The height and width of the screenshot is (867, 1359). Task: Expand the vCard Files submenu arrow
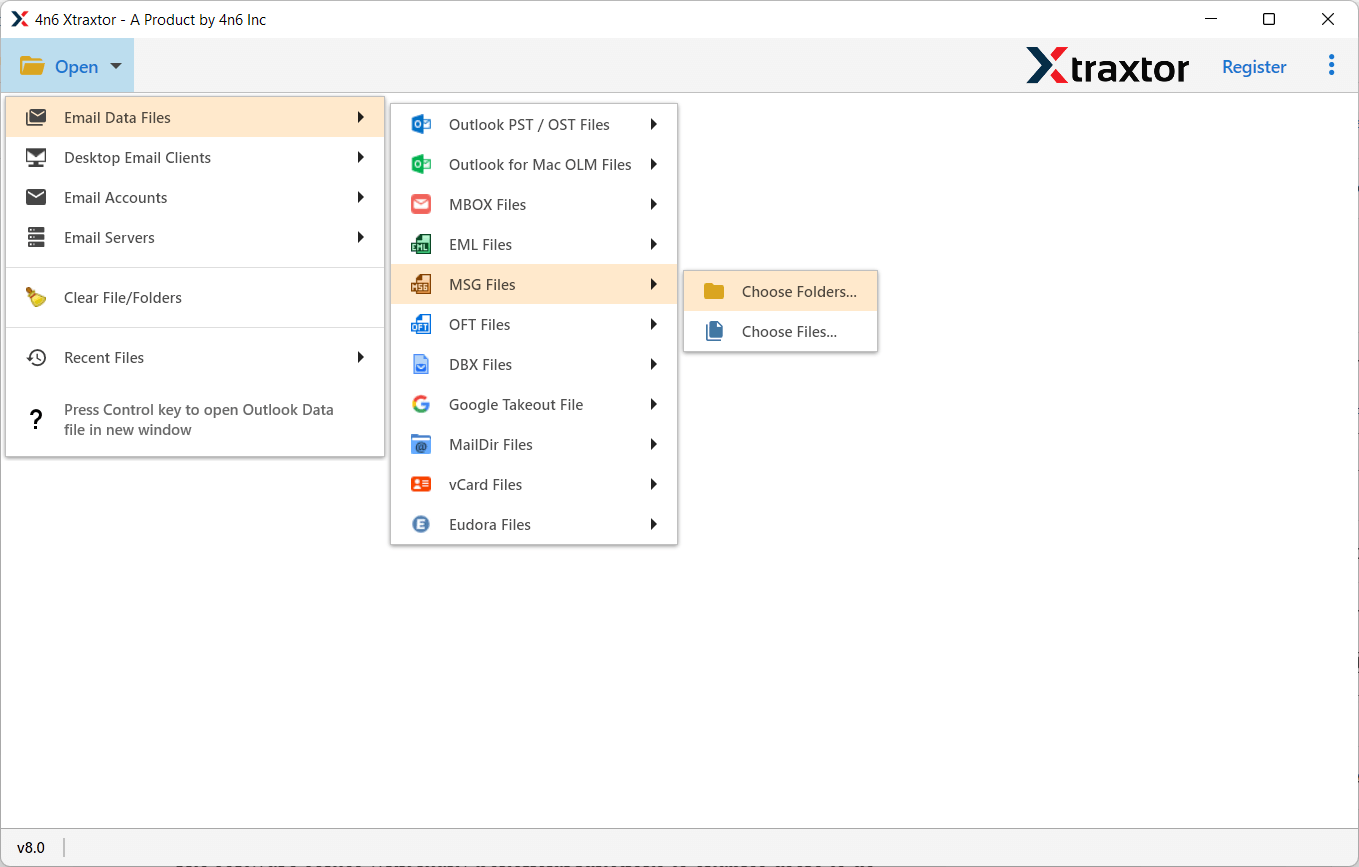653,484
